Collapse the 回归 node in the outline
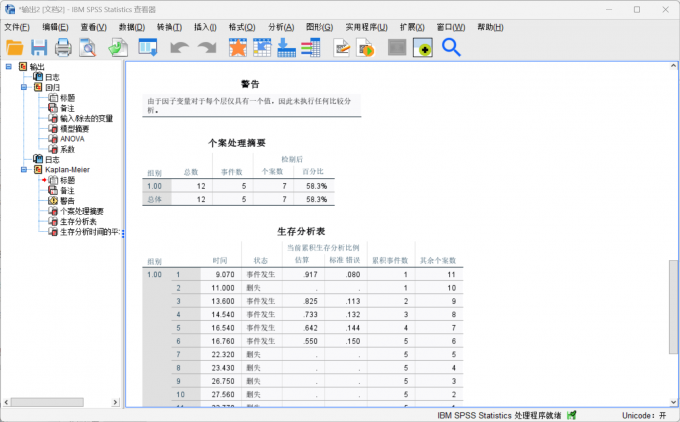680x422 pixels. point(24,87)
